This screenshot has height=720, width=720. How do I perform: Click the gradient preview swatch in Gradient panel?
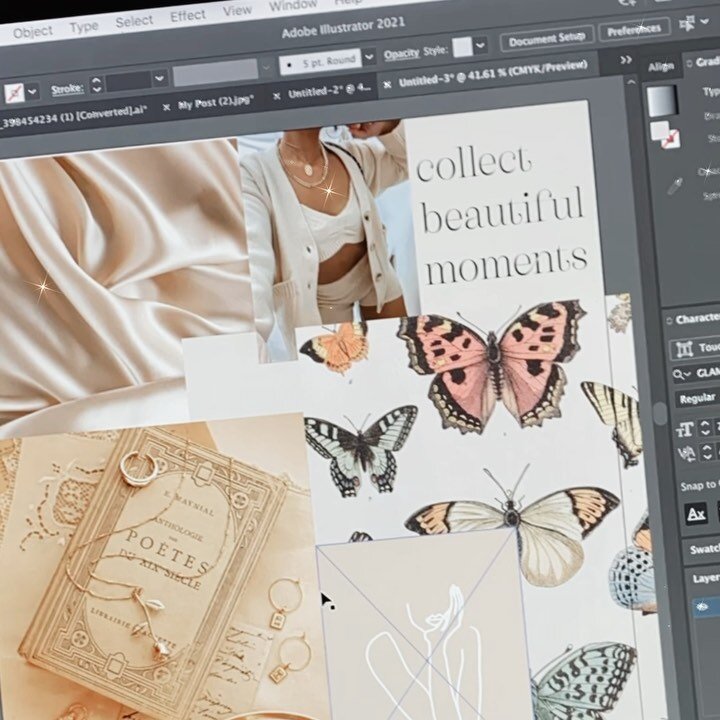662,101
